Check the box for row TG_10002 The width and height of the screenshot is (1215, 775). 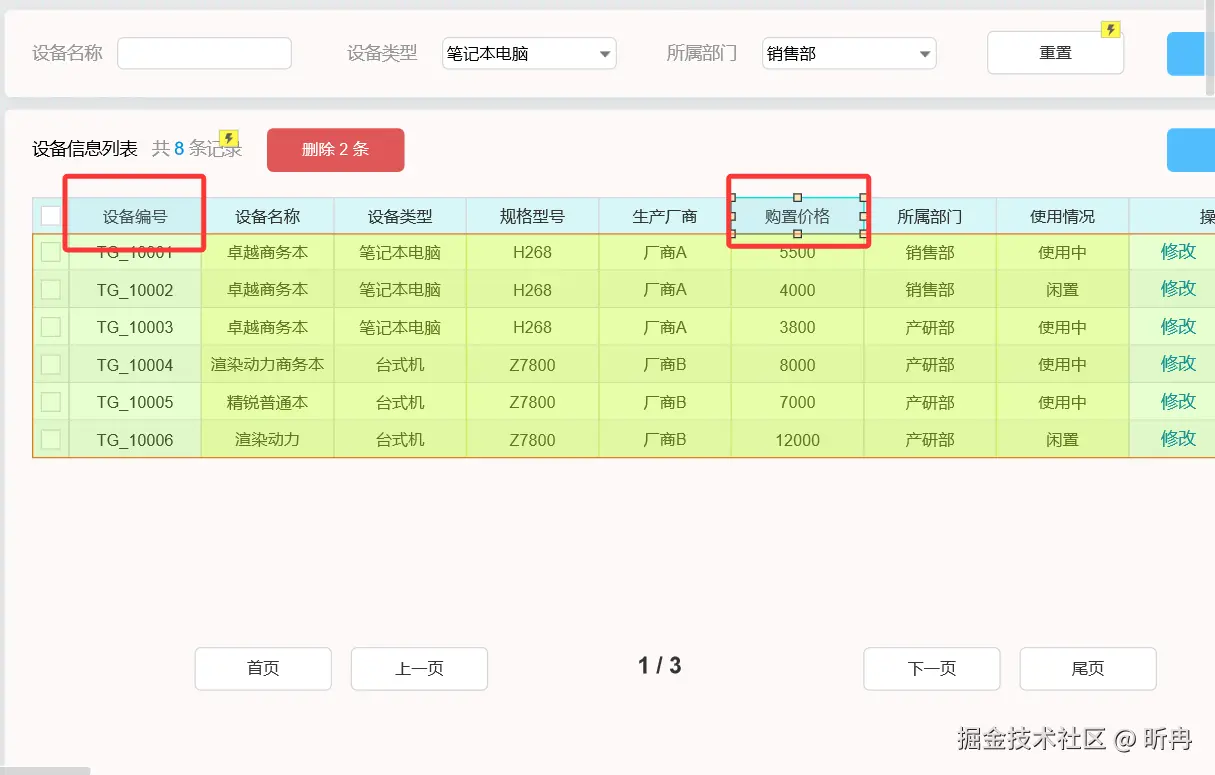(50, 290)
